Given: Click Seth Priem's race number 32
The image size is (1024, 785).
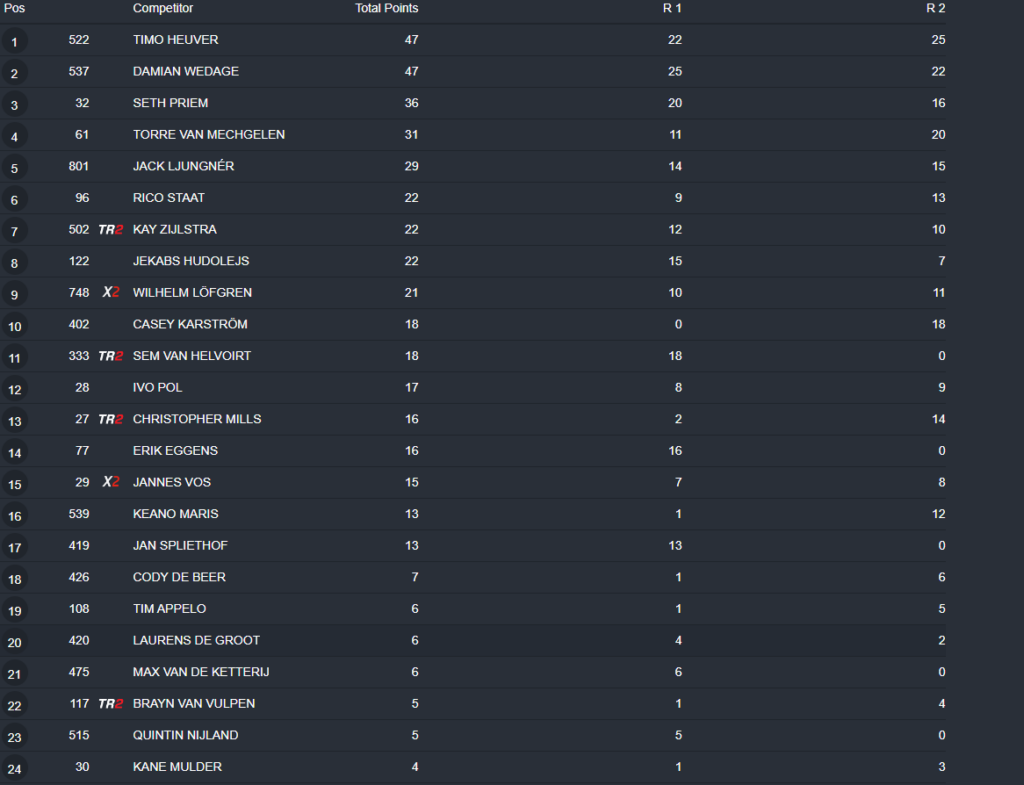Looking at the screenshot, I should tap(81, 103).
